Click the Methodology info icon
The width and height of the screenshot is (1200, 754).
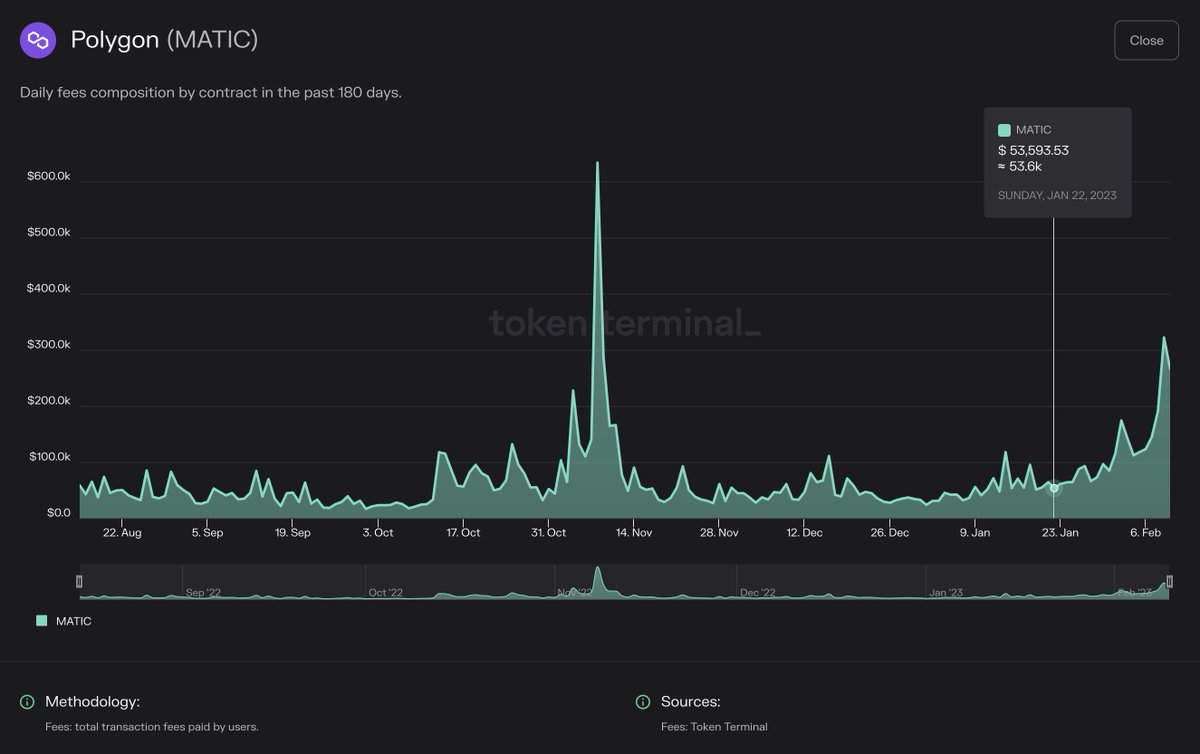(x=27, y=702)
